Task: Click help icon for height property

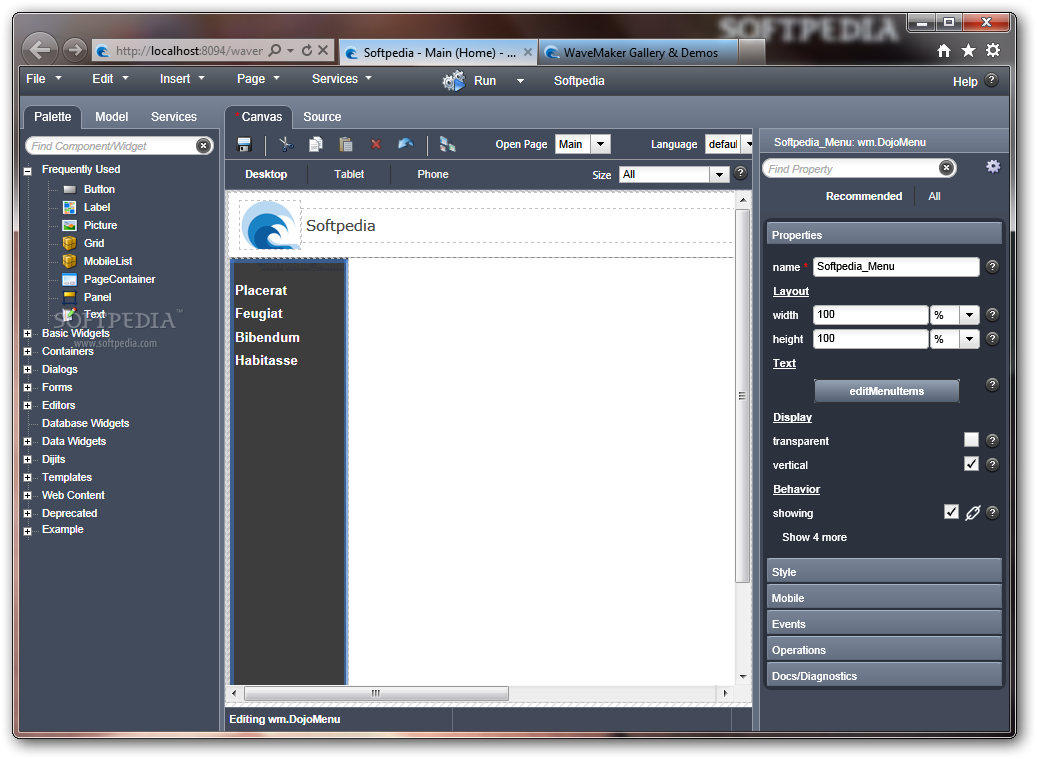Action: (992, 339)
